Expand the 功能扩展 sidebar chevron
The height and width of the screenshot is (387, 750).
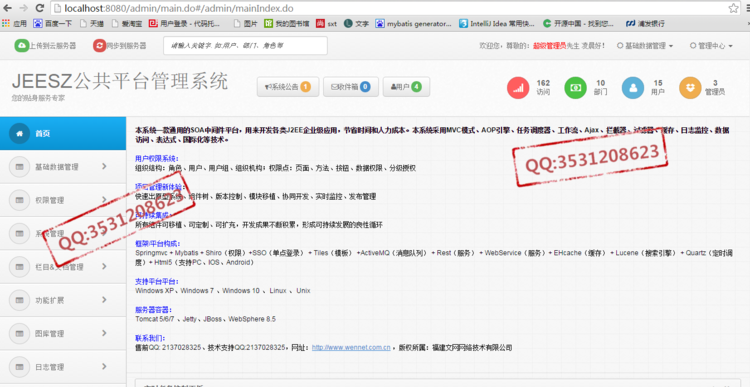(104, 300)
